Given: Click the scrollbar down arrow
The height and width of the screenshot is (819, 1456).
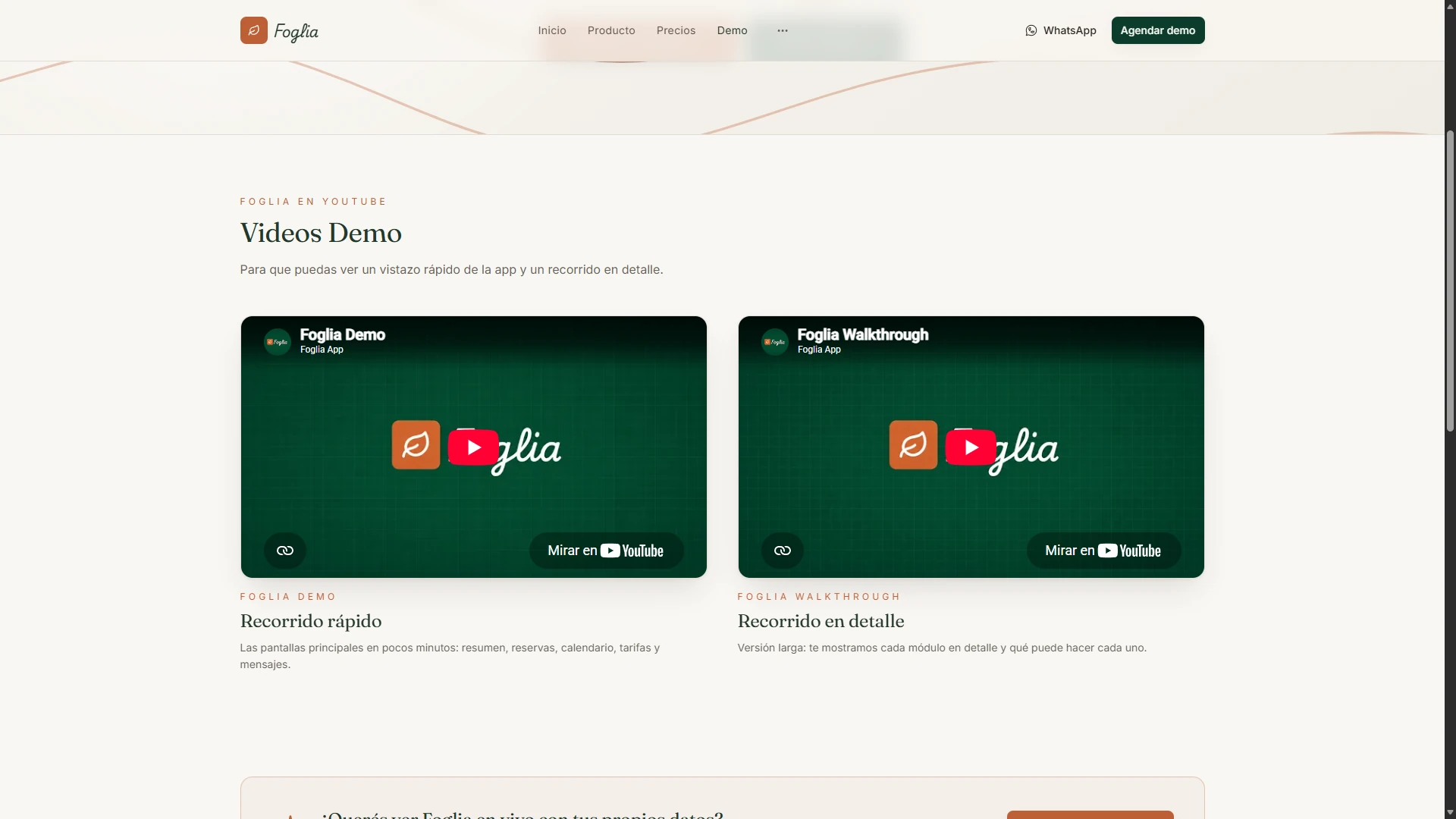Looking at the screenshot, I should tap(1450, 813).
